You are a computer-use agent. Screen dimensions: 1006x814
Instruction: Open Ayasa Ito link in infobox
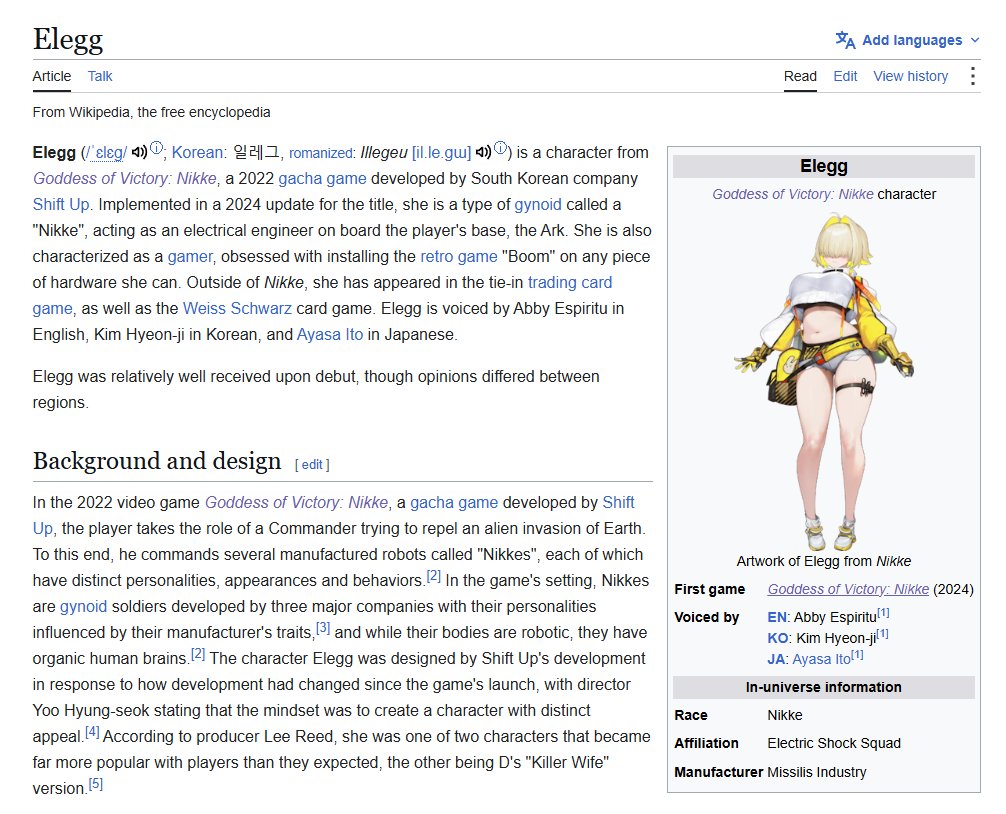[x=821, y=659]
